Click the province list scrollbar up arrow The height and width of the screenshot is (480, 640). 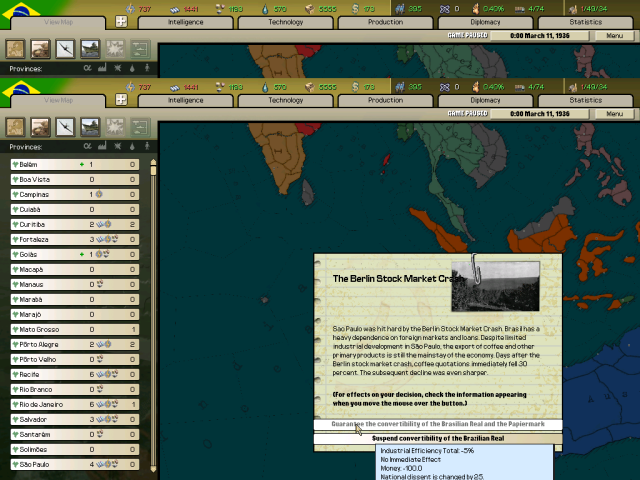[153, 162]
